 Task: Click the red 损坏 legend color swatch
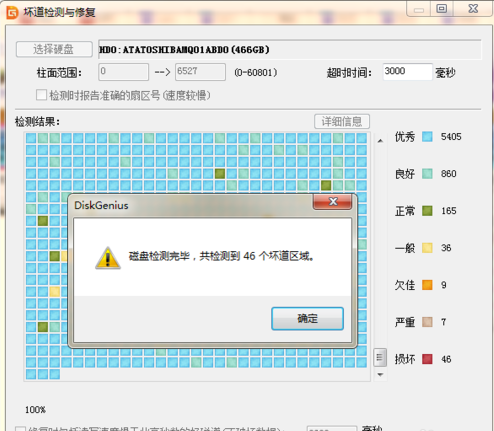(427, 359)
